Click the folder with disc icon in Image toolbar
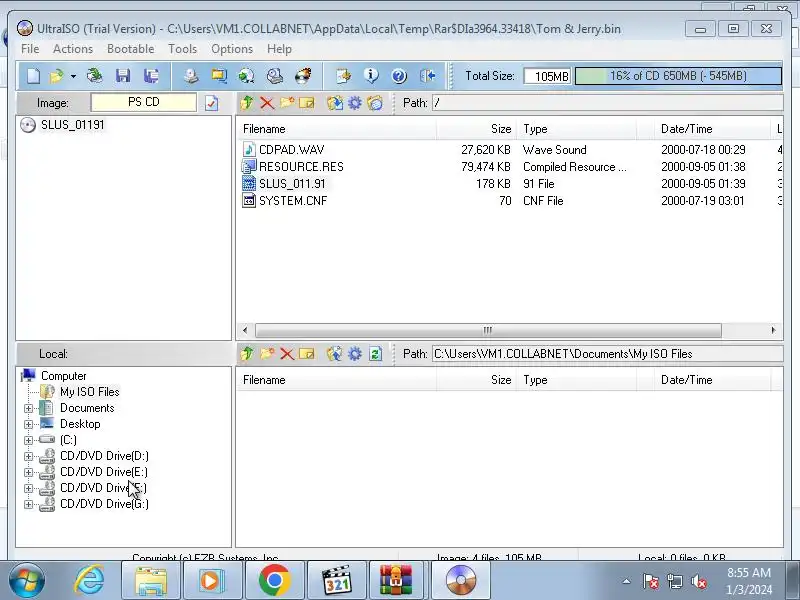Image resolution: width=800 pixels, height=600 pixels. [375, 103]
